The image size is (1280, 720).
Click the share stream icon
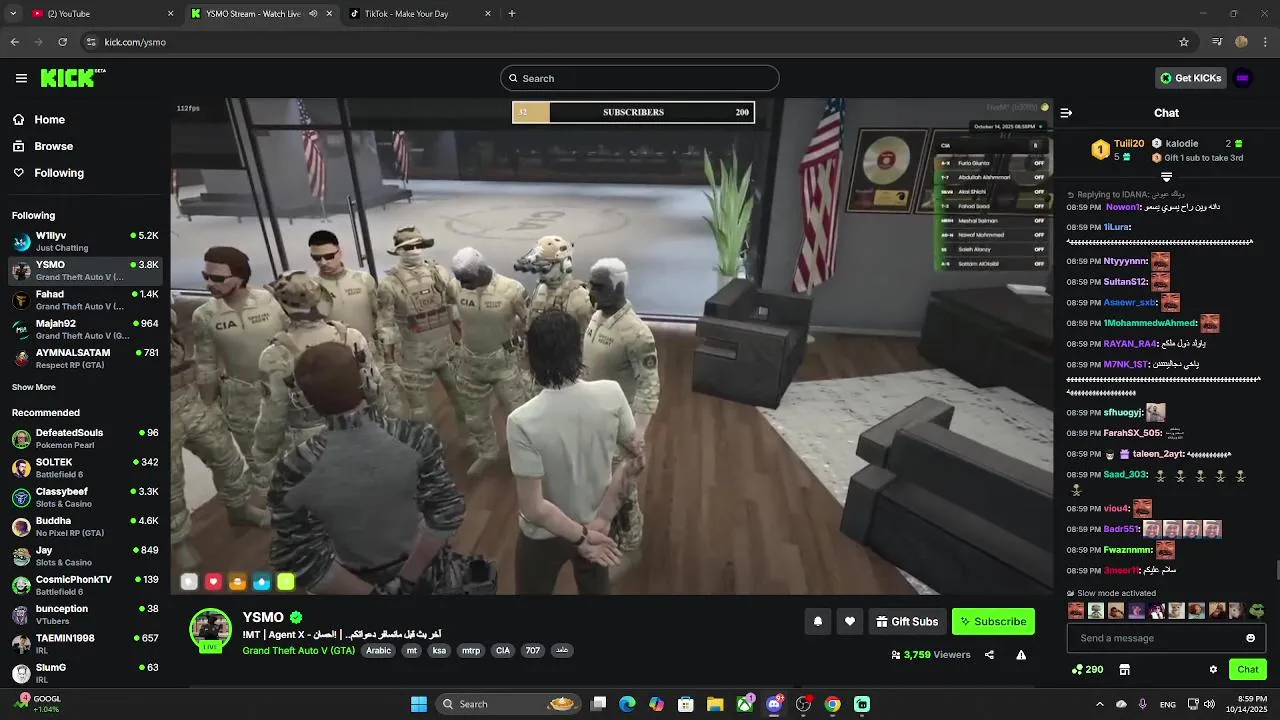point(989,655)
